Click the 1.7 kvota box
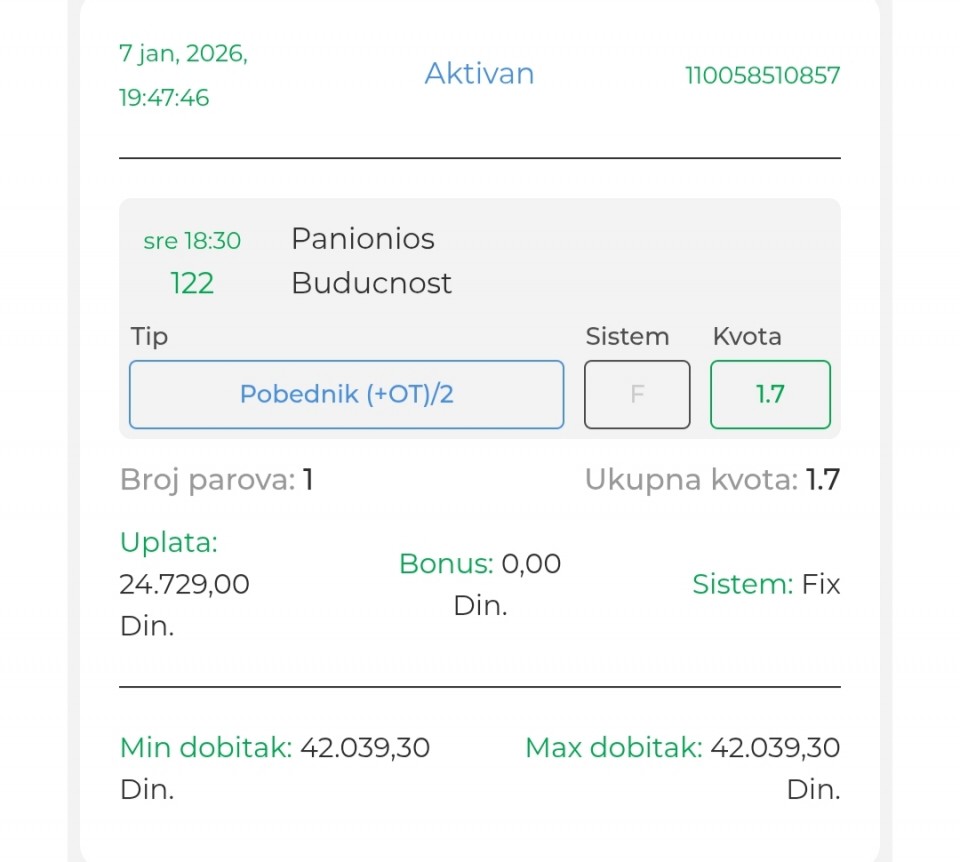This screenshot has width=960, height=862. point(770,394)
